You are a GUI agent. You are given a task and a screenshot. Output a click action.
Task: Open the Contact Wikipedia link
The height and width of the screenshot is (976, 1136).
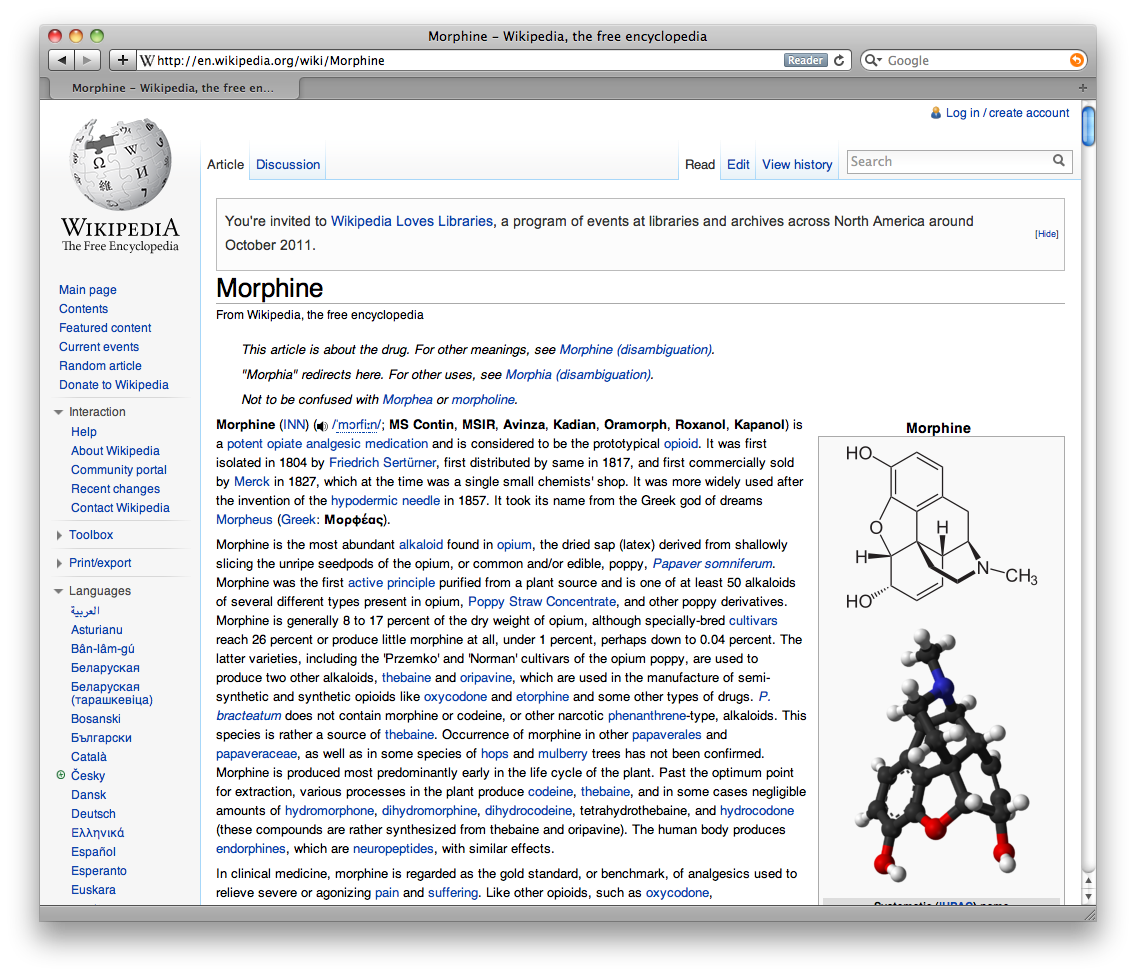[120, 508]
